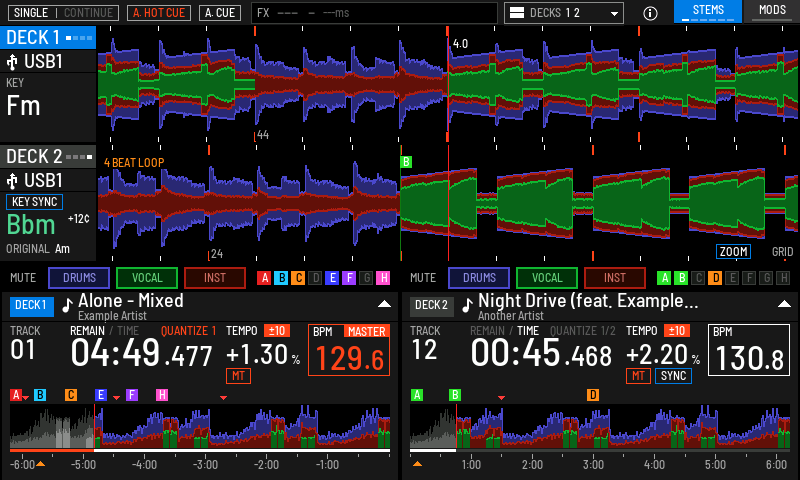
Task: Click Deck 1 USB1 source icon
Action: [x=12, y=62]
